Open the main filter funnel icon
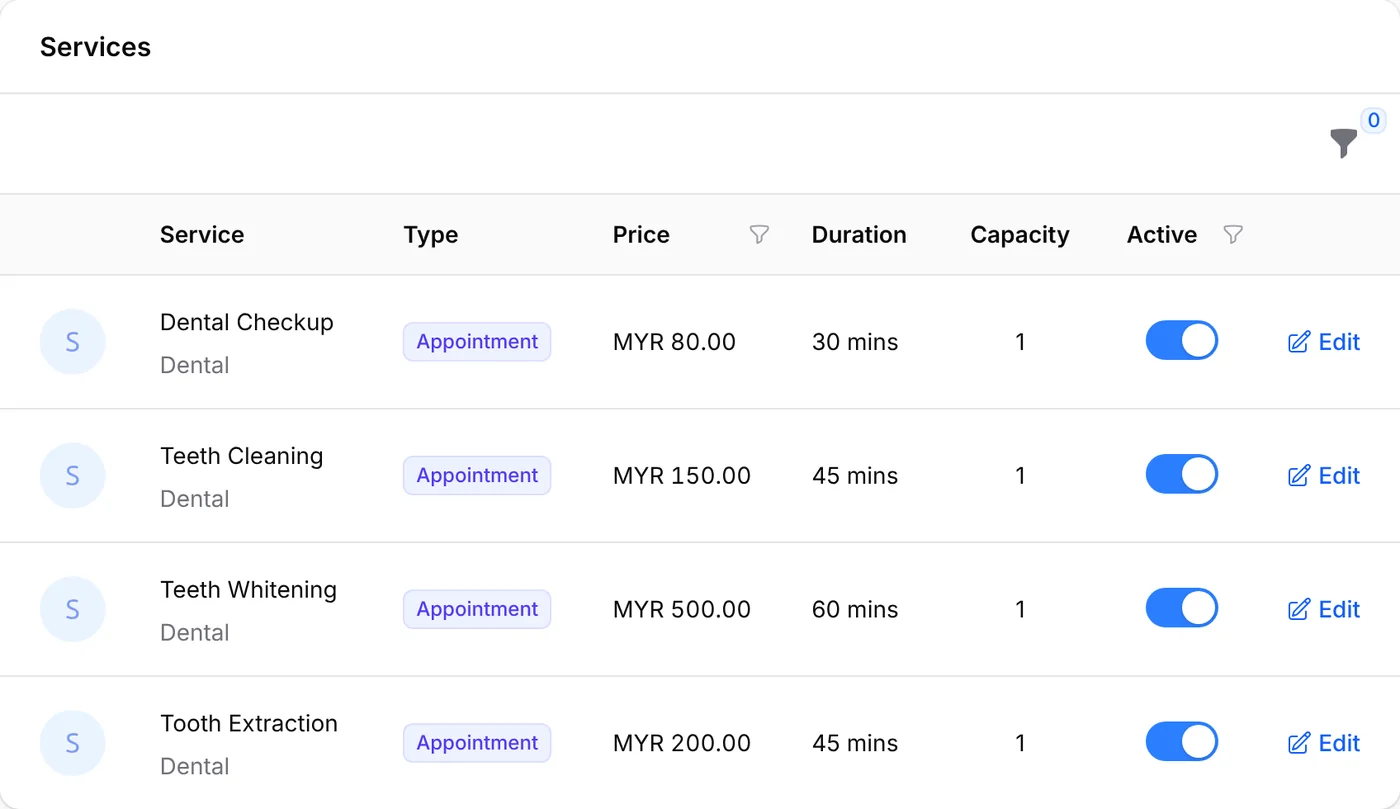This screenshot has width=1400, height=809. [x=1344, y=143]
